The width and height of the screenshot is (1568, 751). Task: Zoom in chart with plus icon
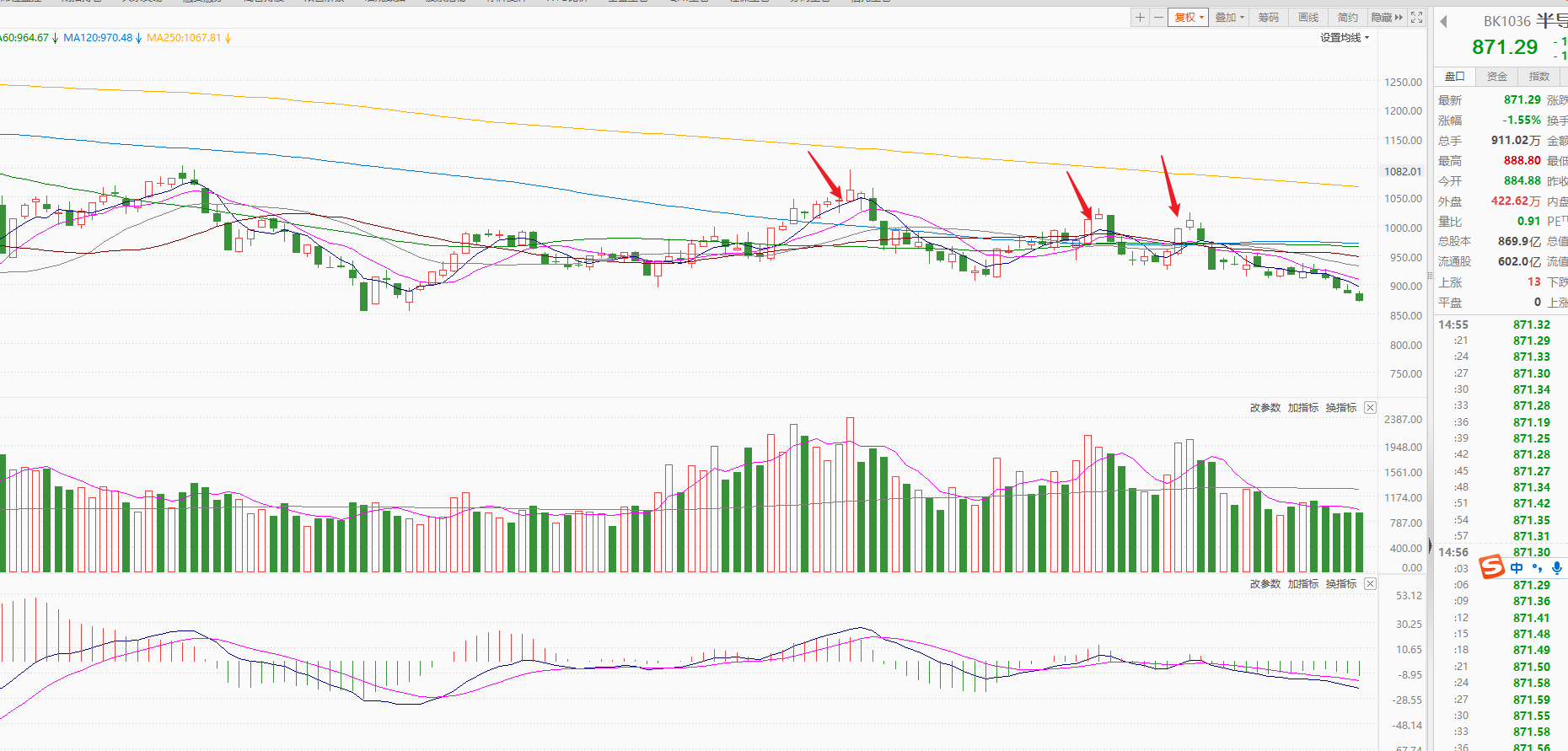[x=1140, y=18]
